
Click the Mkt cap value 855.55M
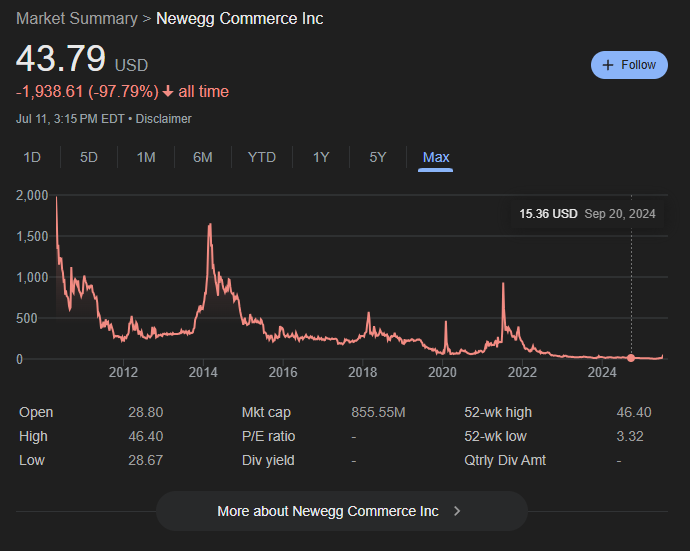tap(378, 412)
